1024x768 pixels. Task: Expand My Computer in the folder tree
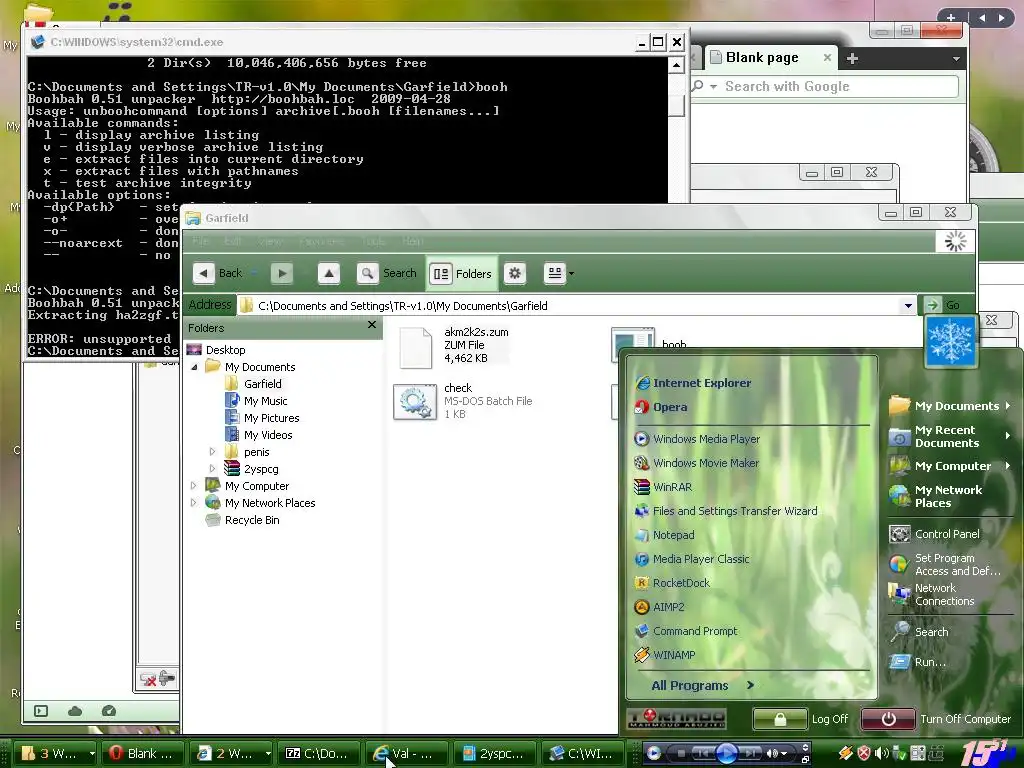click(193, 485)
